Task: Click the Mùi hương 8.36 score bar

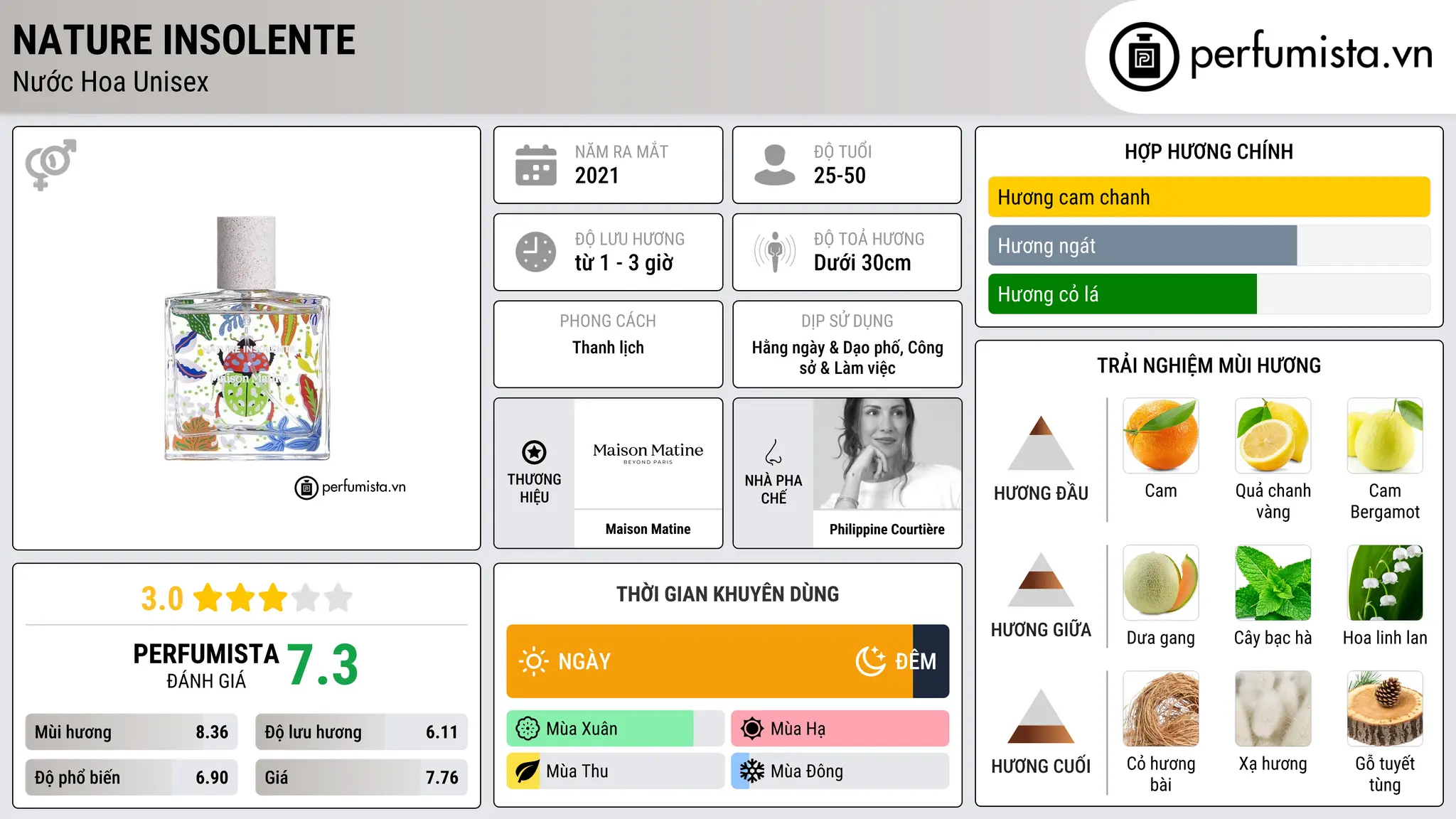Action: pyautogui.click(x=132, y=732)
